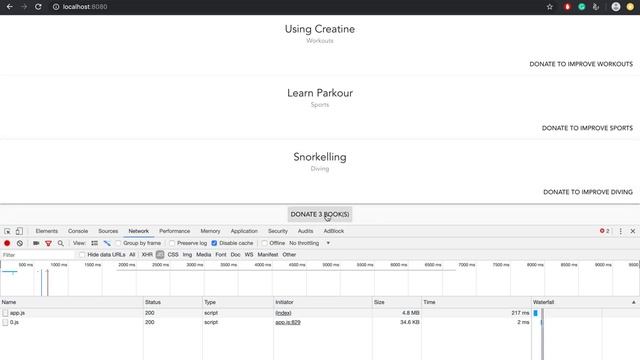The image size is (640, 360).
Task: Select the app.js request row
Action: click(265, 313)
